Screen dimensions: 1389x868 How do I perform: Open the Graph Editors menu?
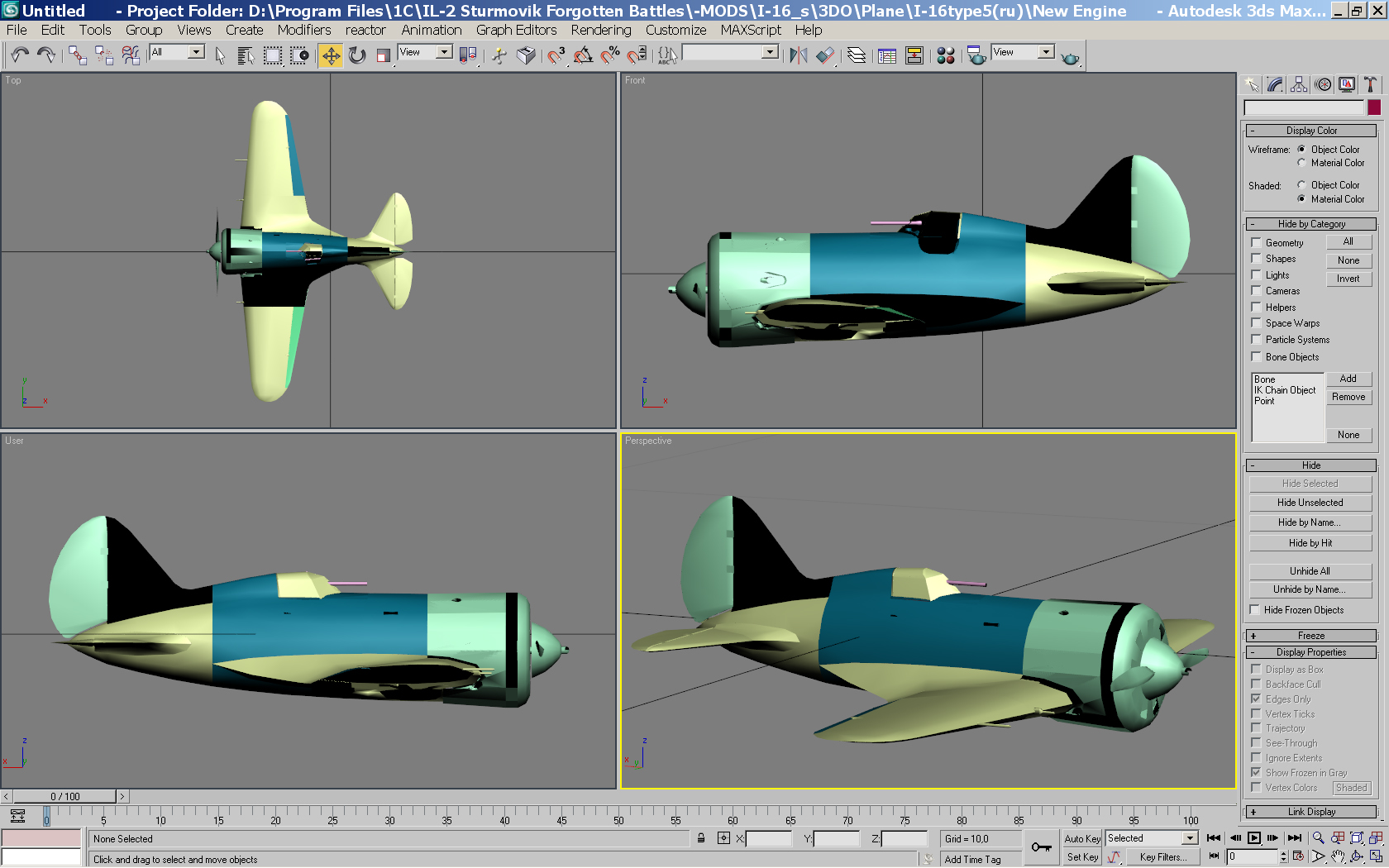tap(517, 30)
